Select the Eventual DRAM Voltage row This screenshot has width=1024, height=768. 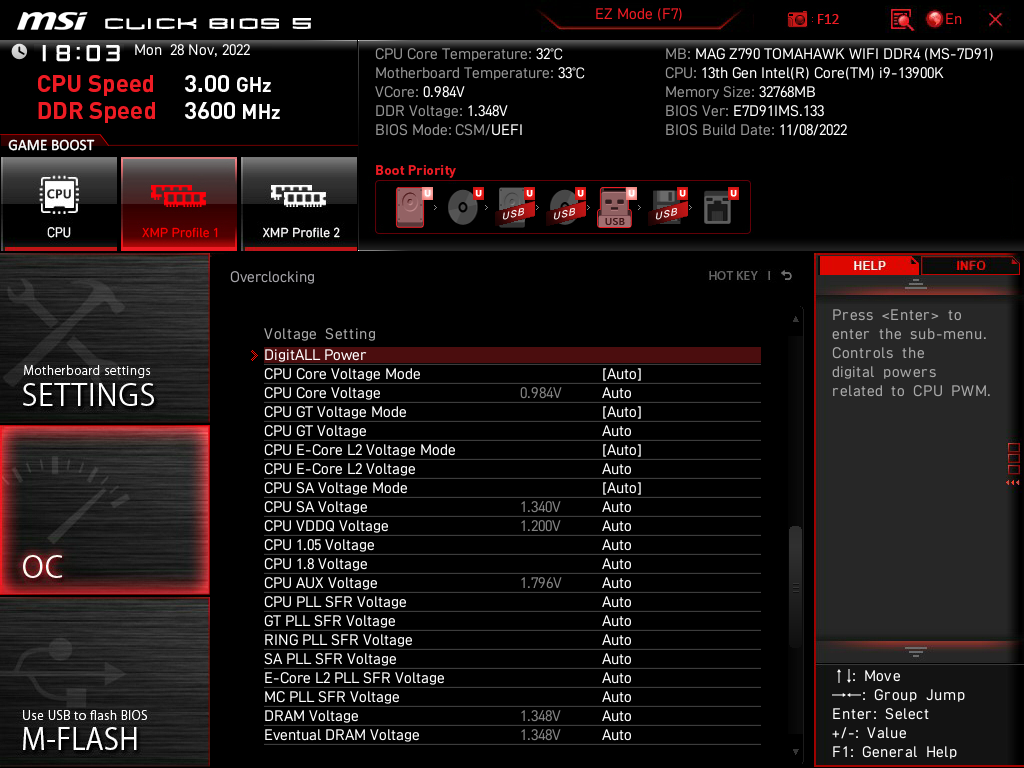(512, 735)
